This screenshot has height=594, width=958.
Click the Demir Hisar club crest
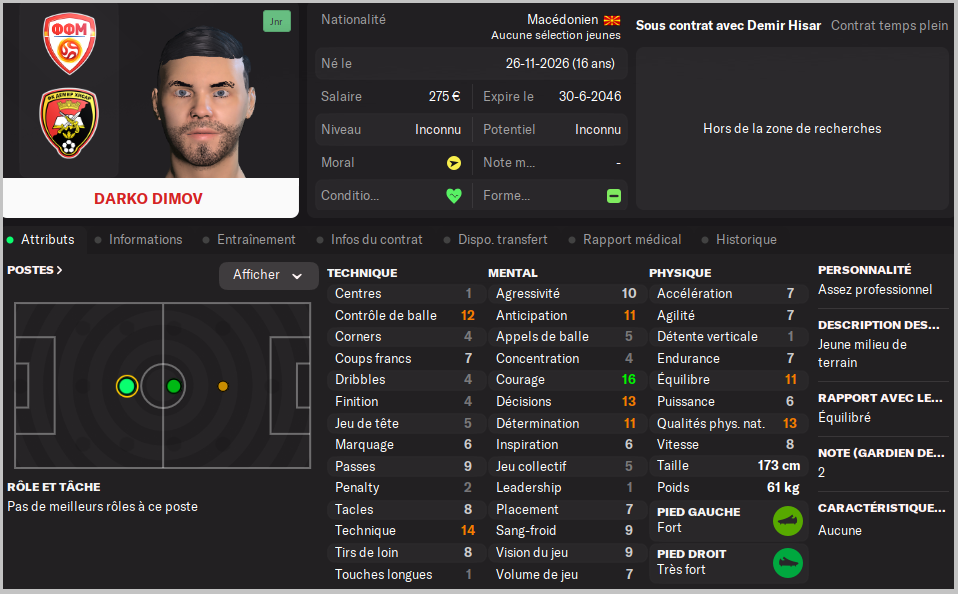point(69,124)
